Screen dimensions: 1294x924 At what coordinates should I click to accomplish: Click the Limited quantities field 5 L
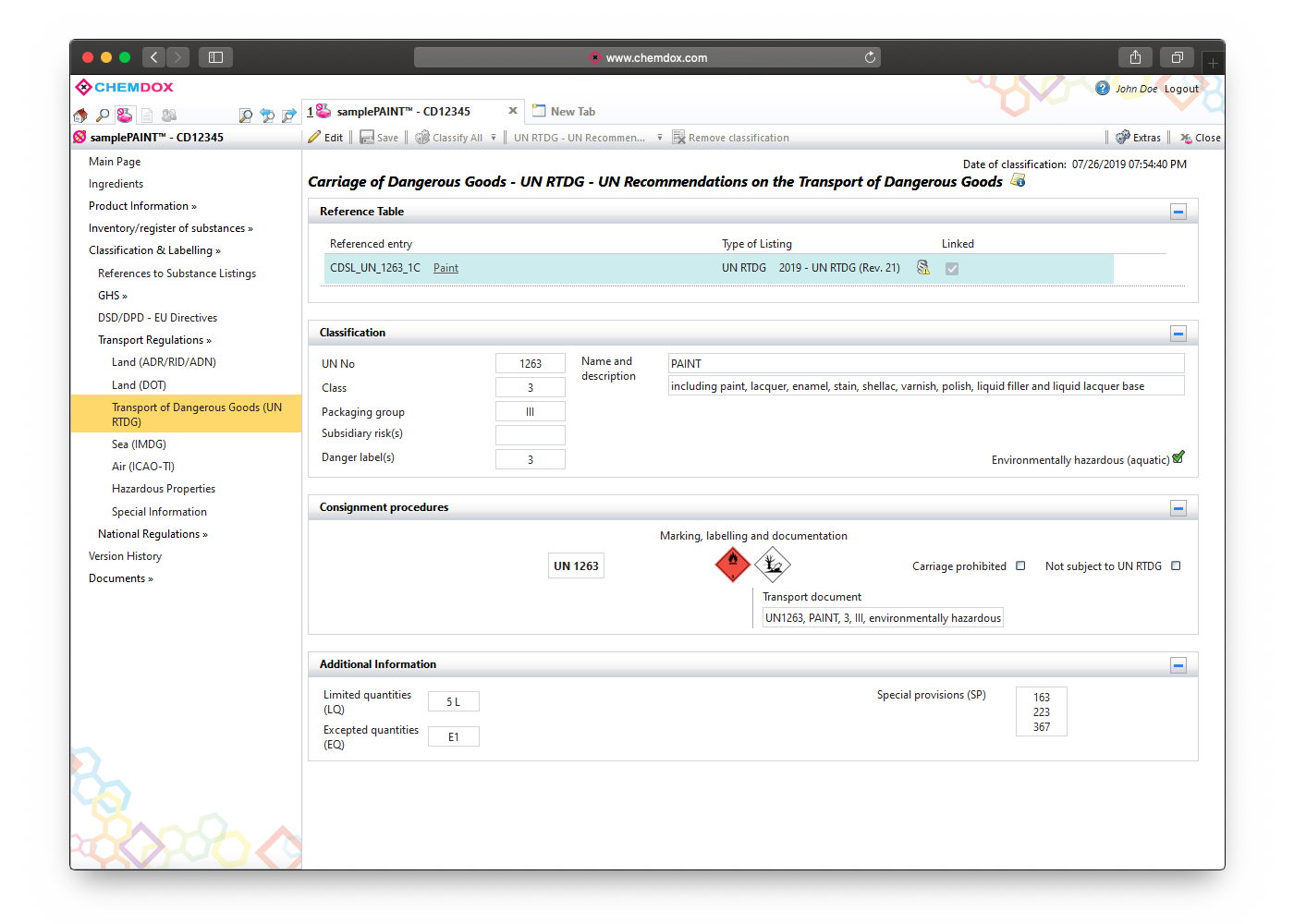pos(453,702)
